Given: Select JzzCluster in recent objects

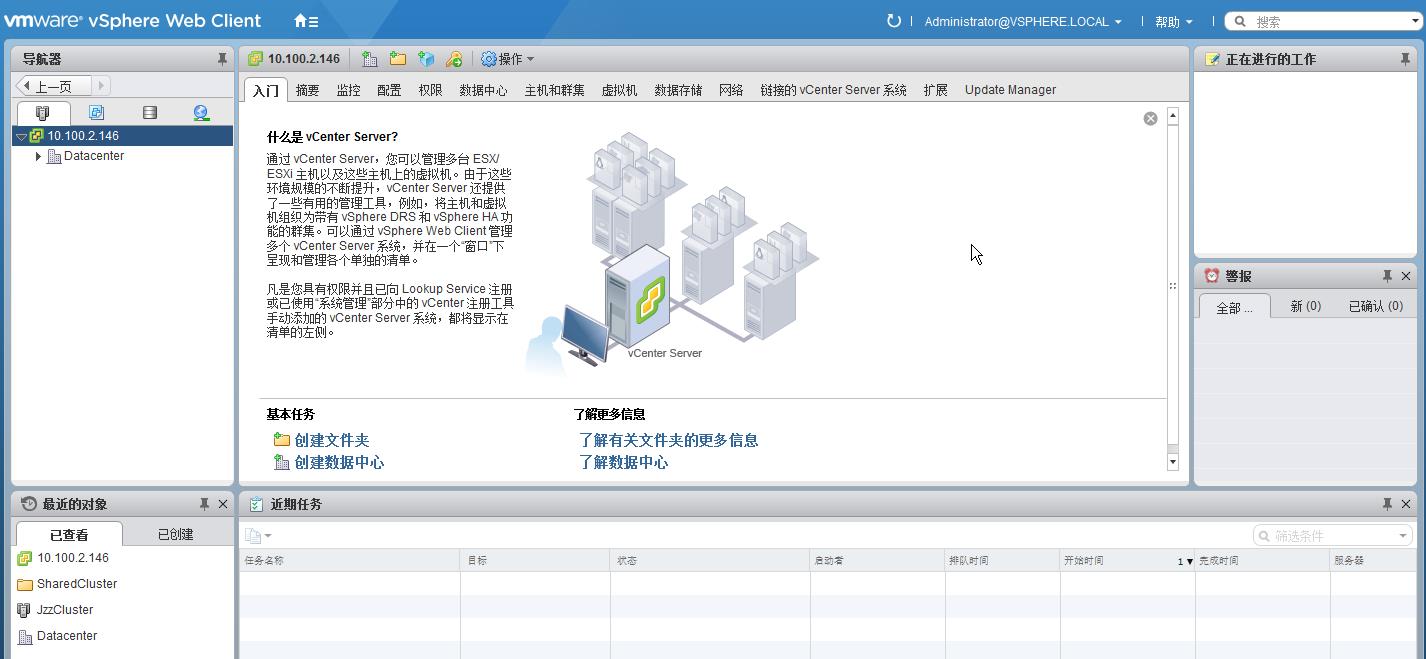Looking at the screenshot, I should (65, 610).
